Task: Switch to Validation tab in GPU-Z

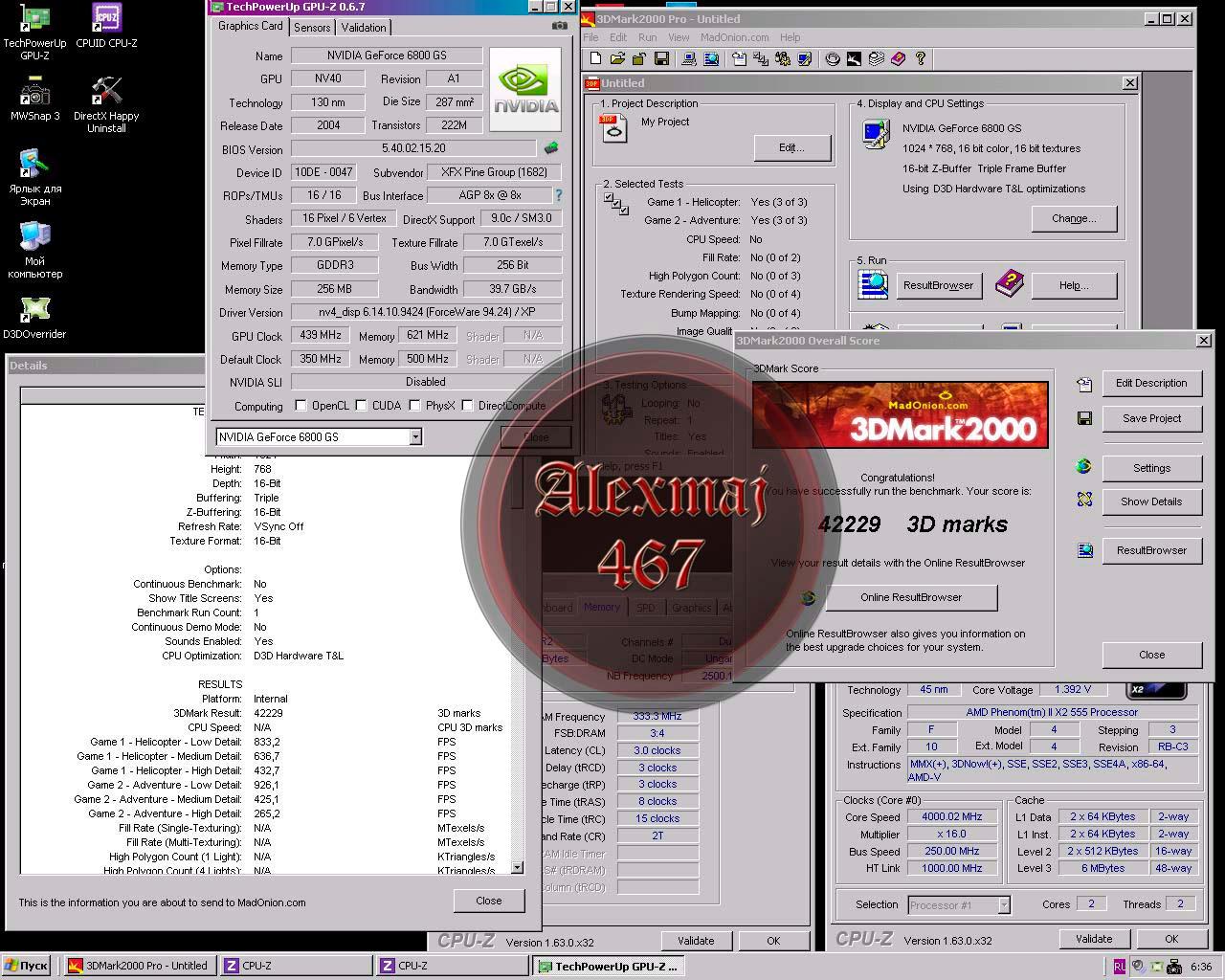Action: pyautogui.click(x=364, y=28)
